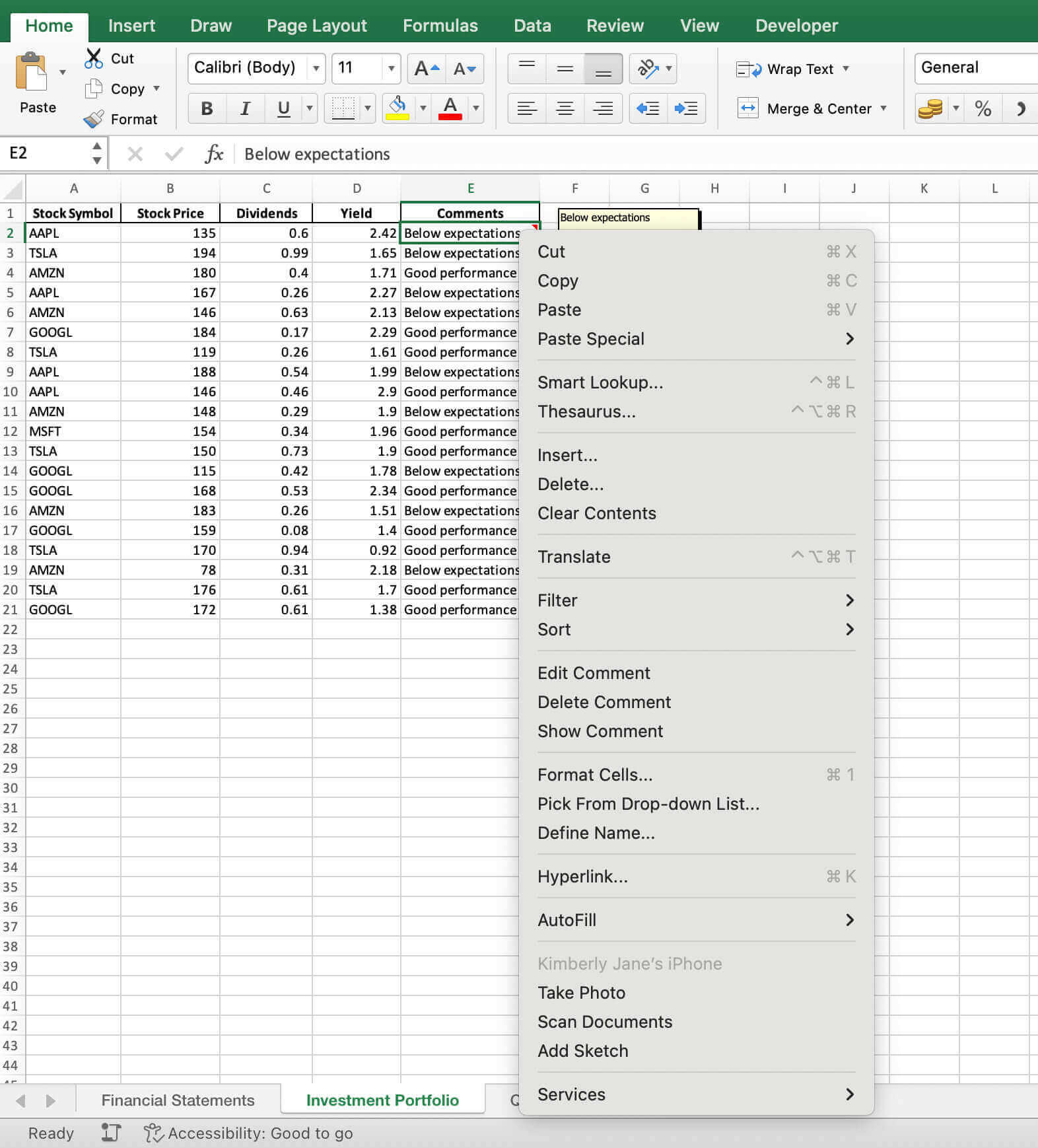Screen dimensions: 1038x1148
Task: Click the accounting coins currency icon
Action: [x=930, y=108]
